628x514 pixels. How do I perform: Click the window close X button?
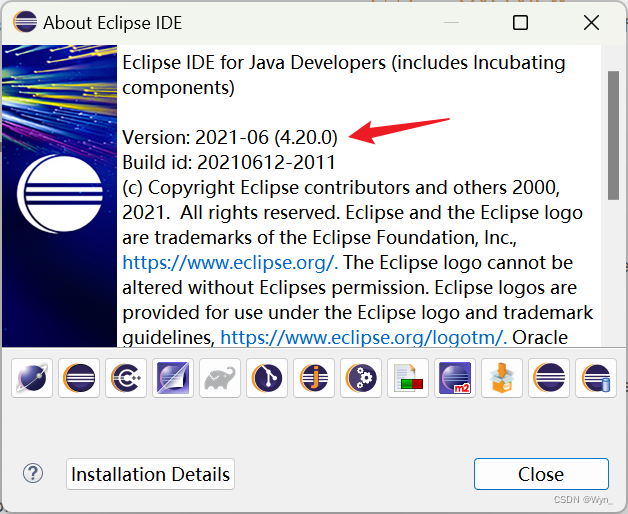591,22
